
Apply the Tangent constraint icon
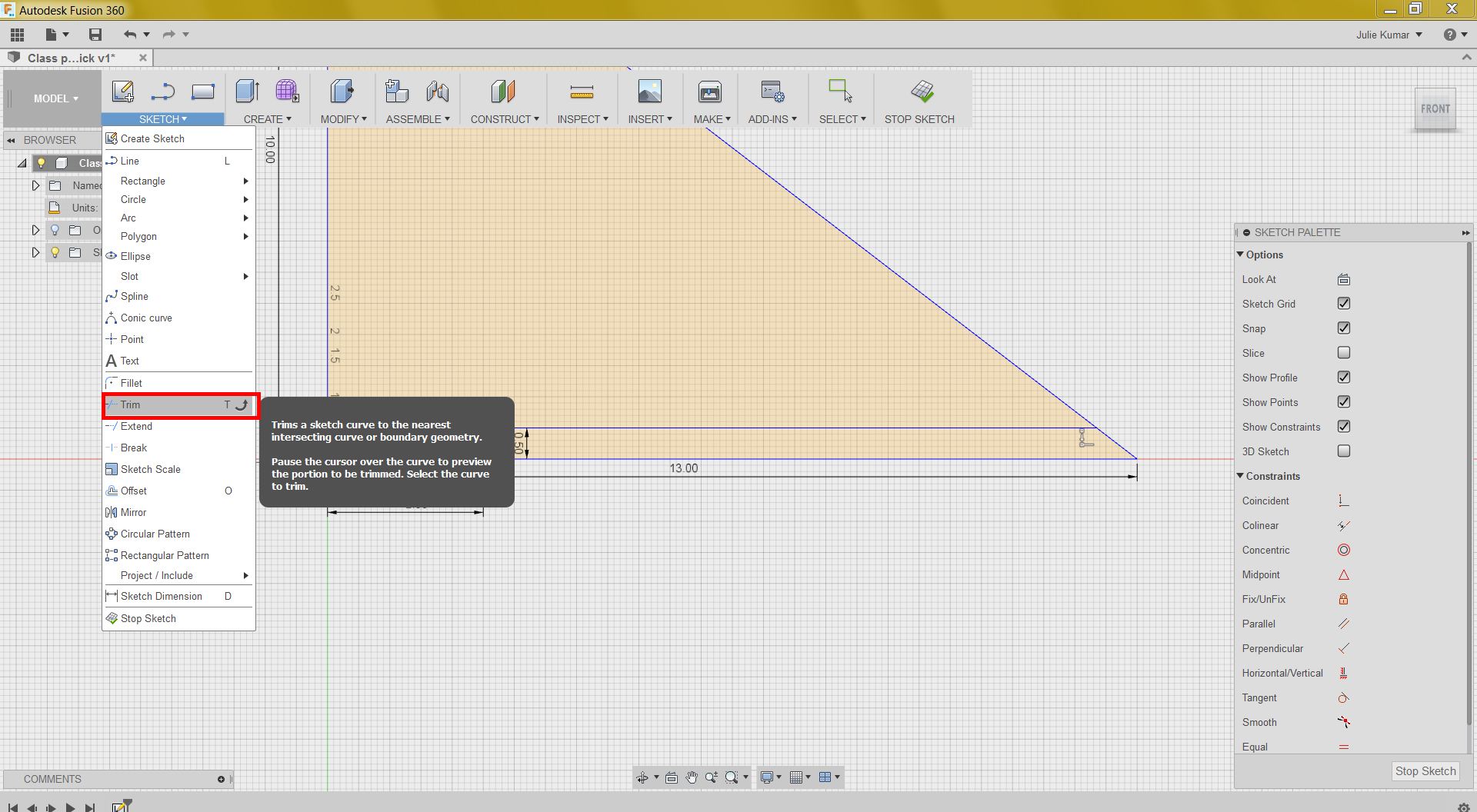(x=1344, y=697)
